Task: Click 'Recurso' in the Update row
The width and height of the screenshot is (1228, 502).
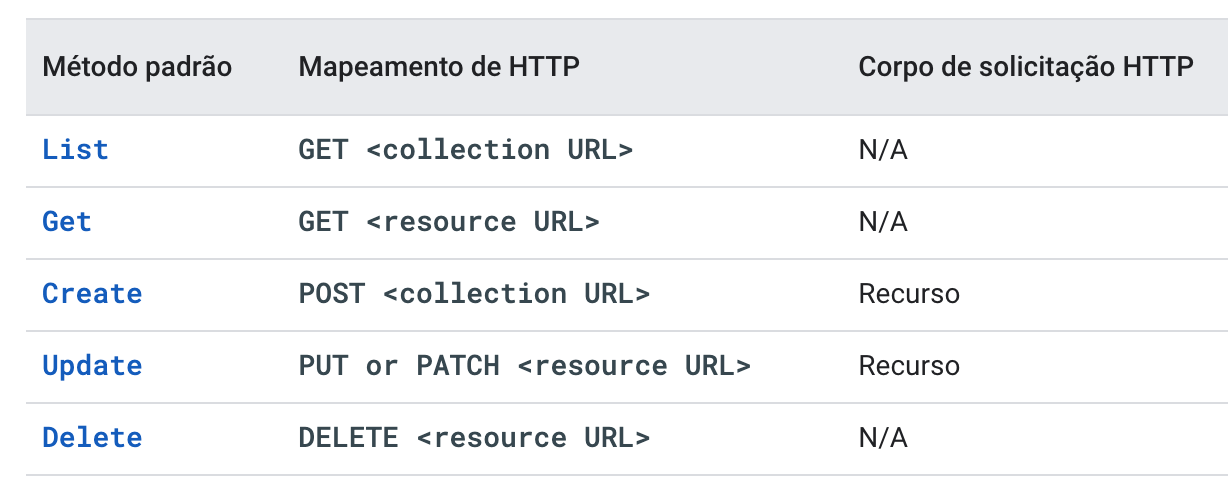Action: point(908,366)
